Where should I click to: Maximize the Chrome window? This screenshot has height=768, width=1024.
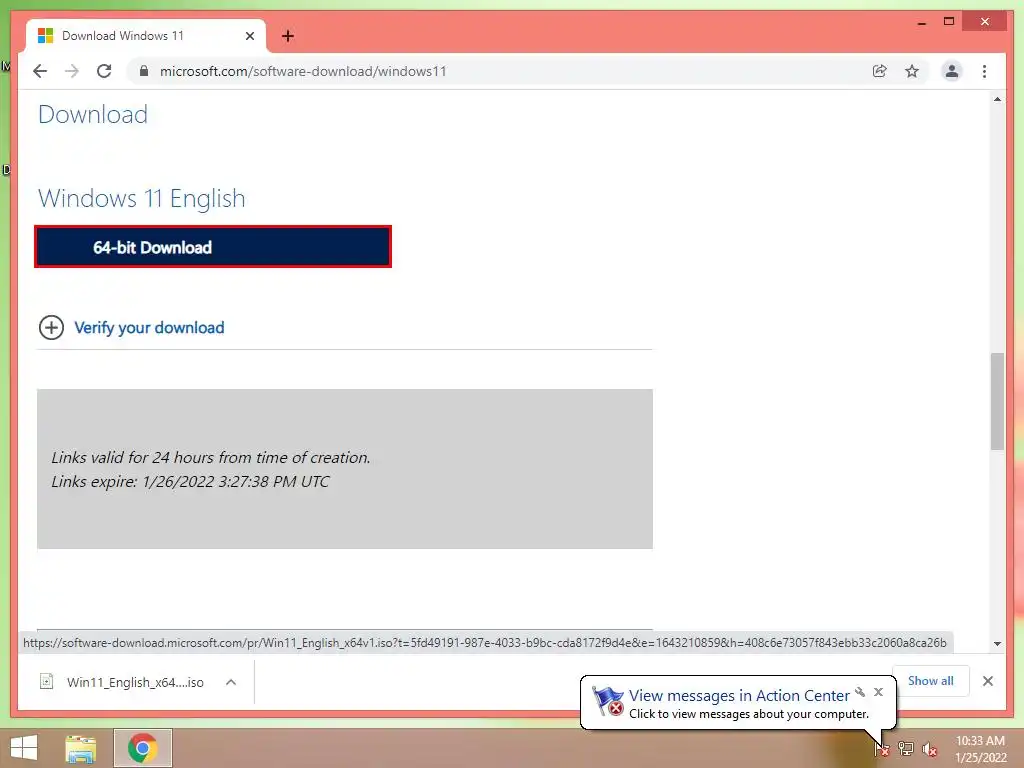(x=949, y=22)
